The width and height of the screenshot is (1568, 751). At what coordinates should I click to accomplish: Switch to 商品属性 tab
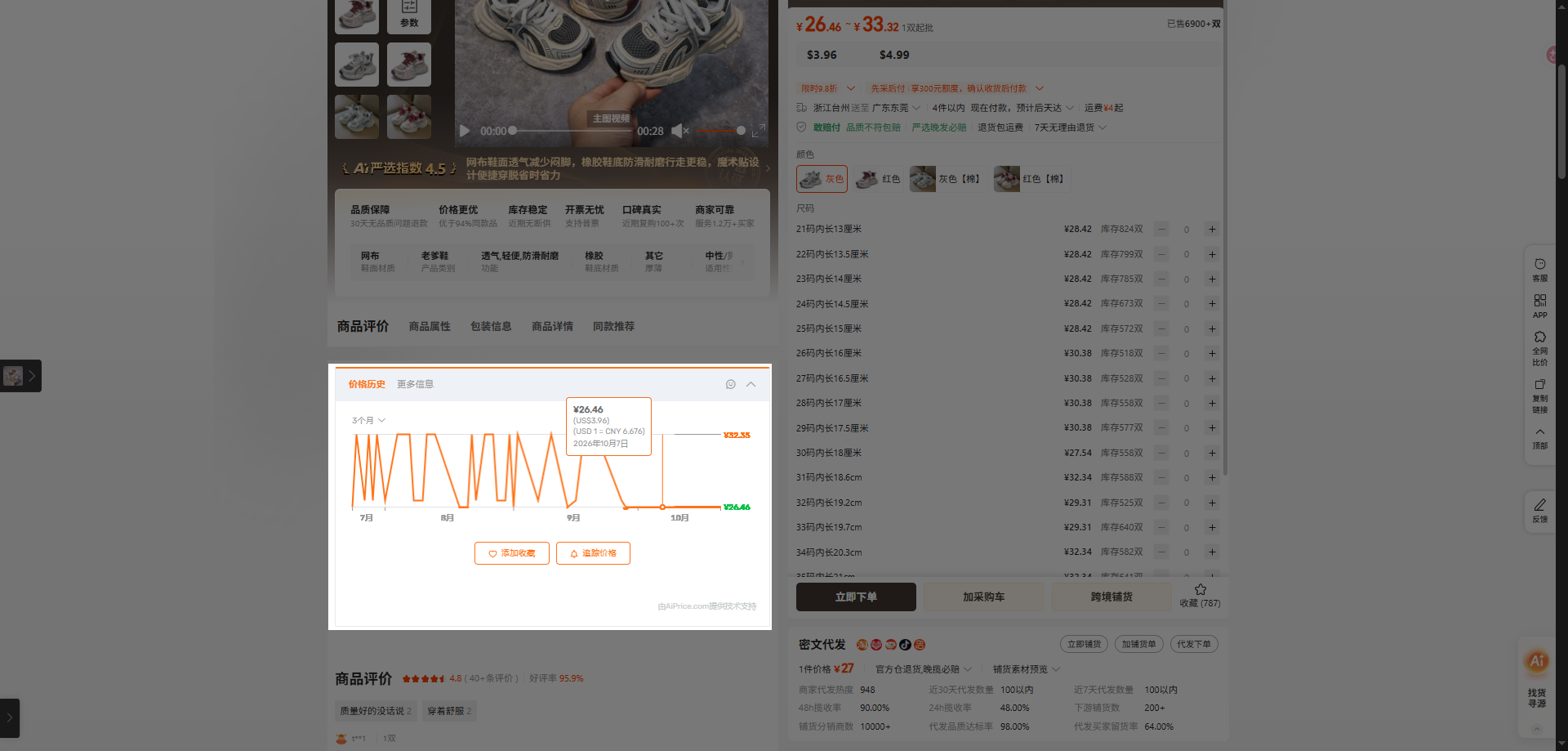pyautogui.click(x=430, y=326)
